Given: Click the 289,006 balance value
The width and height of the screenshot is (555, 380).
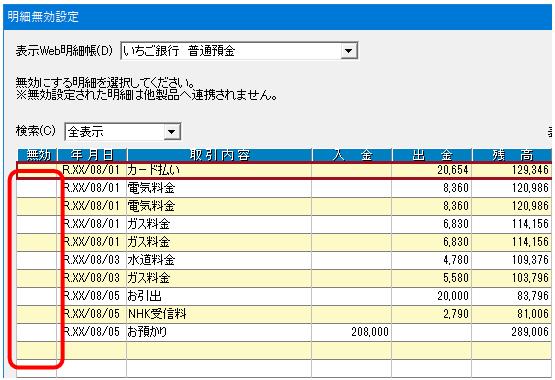Looking at the screenshot, I should point(530,332).
